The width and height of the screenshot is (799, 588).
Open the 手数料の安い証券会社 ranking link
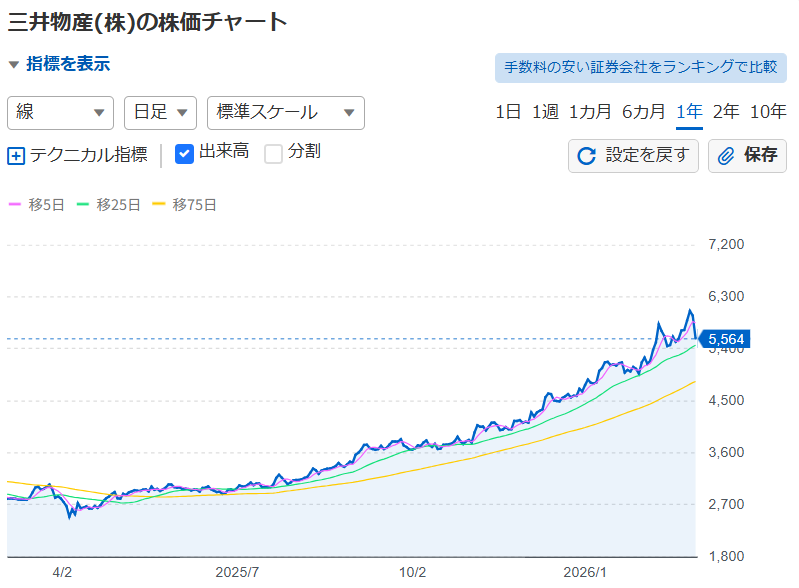[640, 67]
